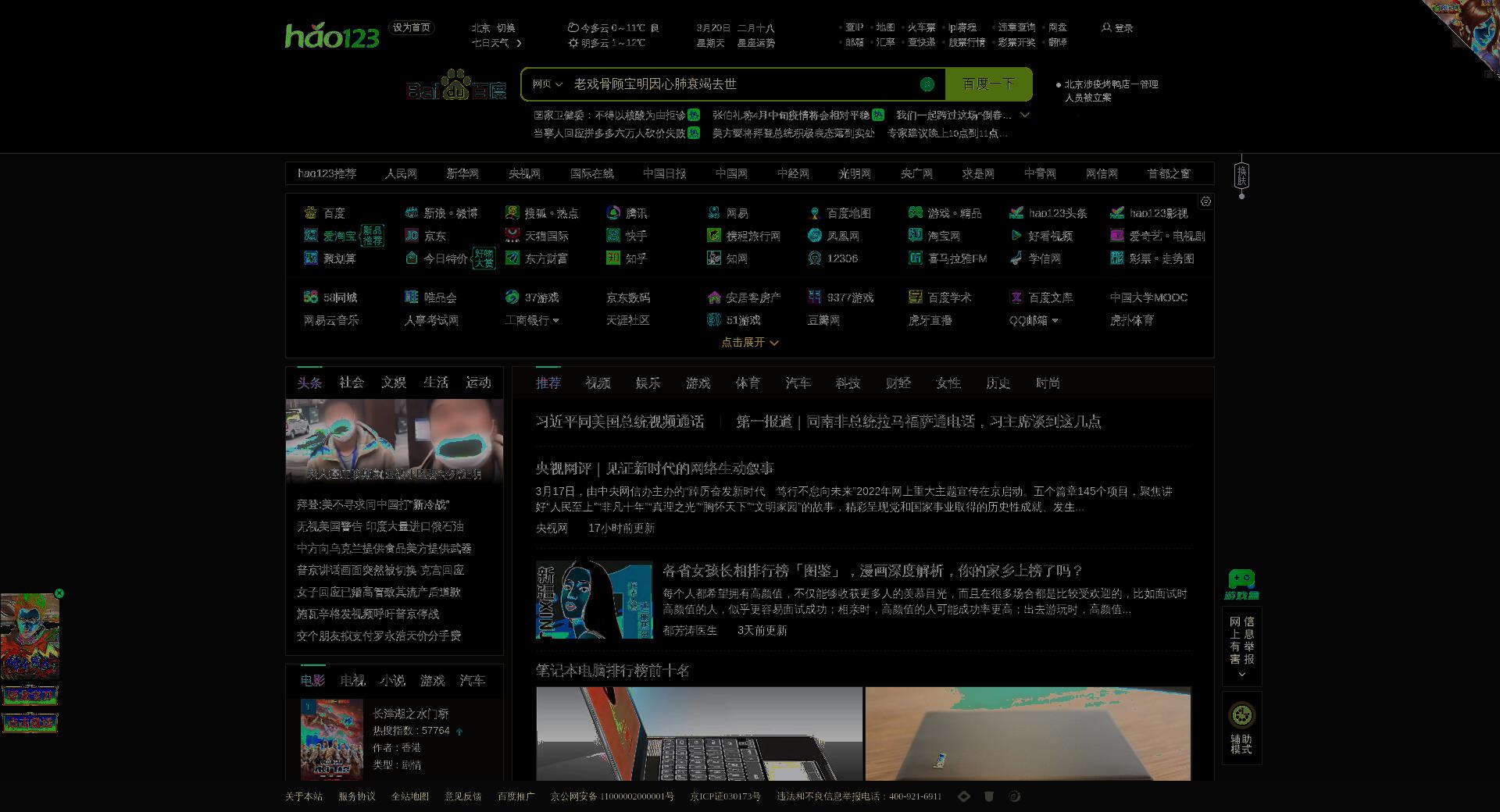Open hao123影视 icon link
The image size is (1500, 812).
pyautogui.click(x=1116, y=212)
